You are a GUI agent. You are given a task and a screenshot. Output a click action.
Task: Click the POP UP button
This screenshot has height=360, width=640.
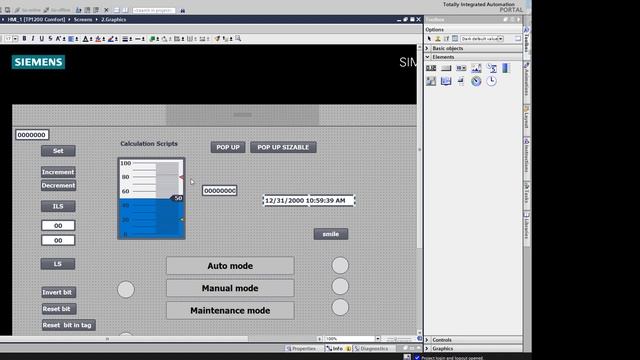[x=228, y=147]
